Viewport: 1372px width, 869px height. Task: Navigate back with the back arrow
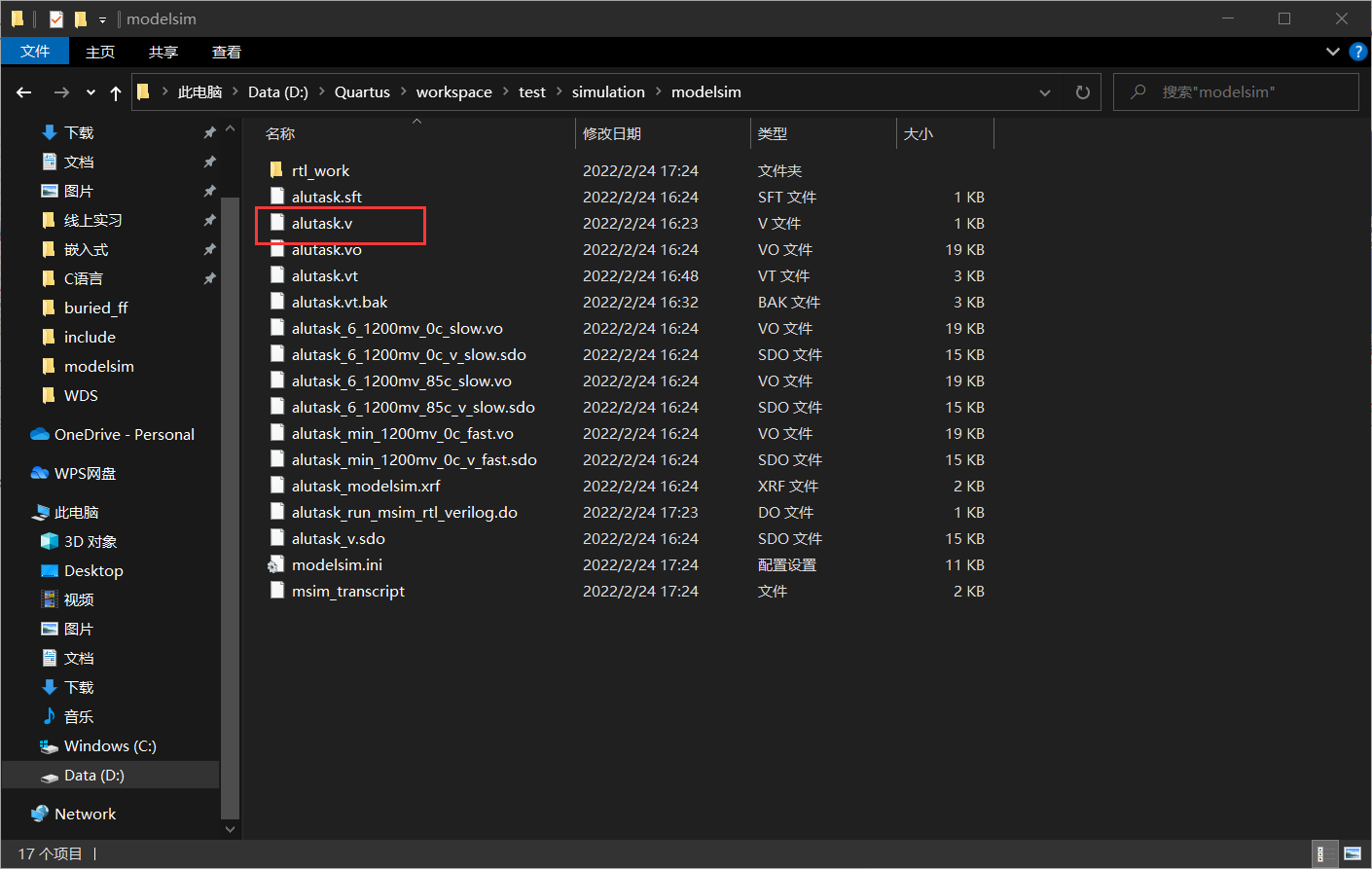[x=23, y=91]
